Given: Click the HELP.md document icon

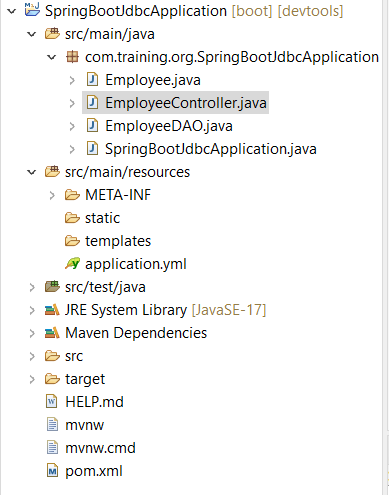Looking at the screenshot, I should (x=52, y=402).
